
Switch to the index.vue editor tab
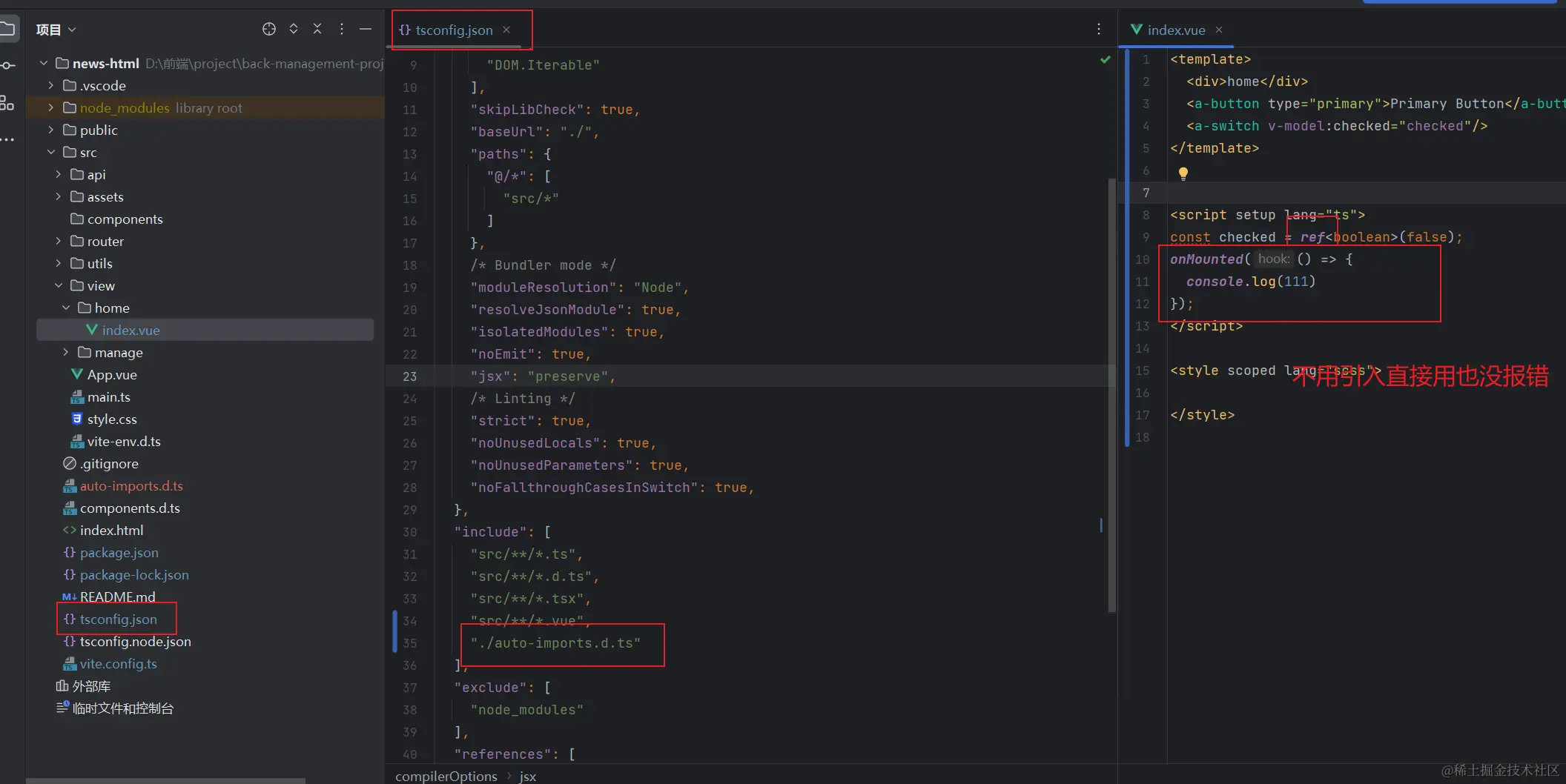(x=1176, y=30)
